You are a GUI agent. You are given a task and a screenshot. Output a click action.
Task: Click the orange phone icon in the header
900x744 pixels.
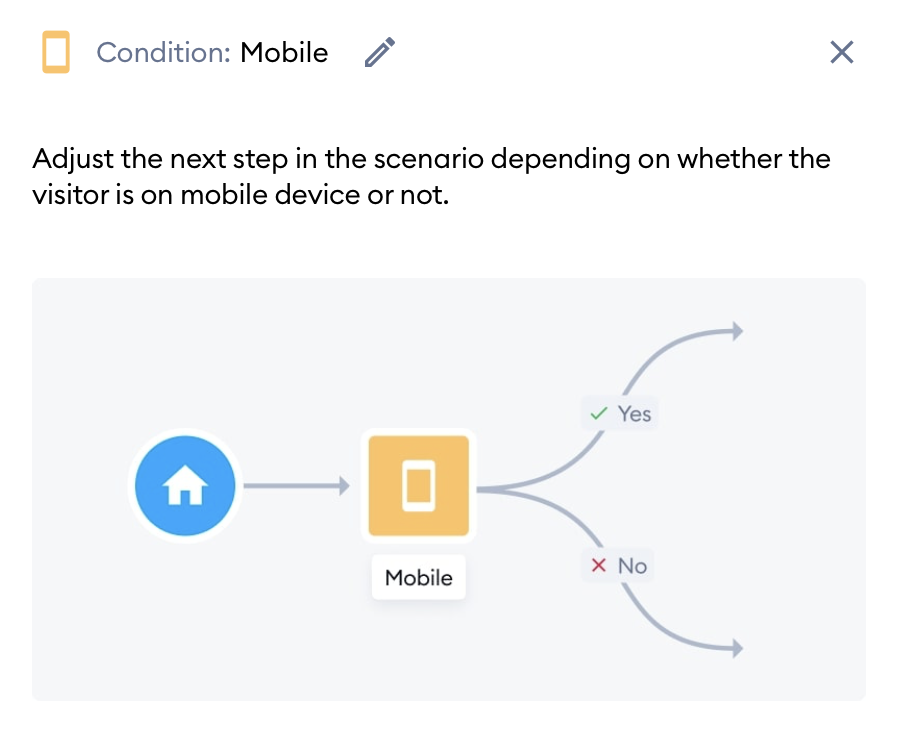56,52
